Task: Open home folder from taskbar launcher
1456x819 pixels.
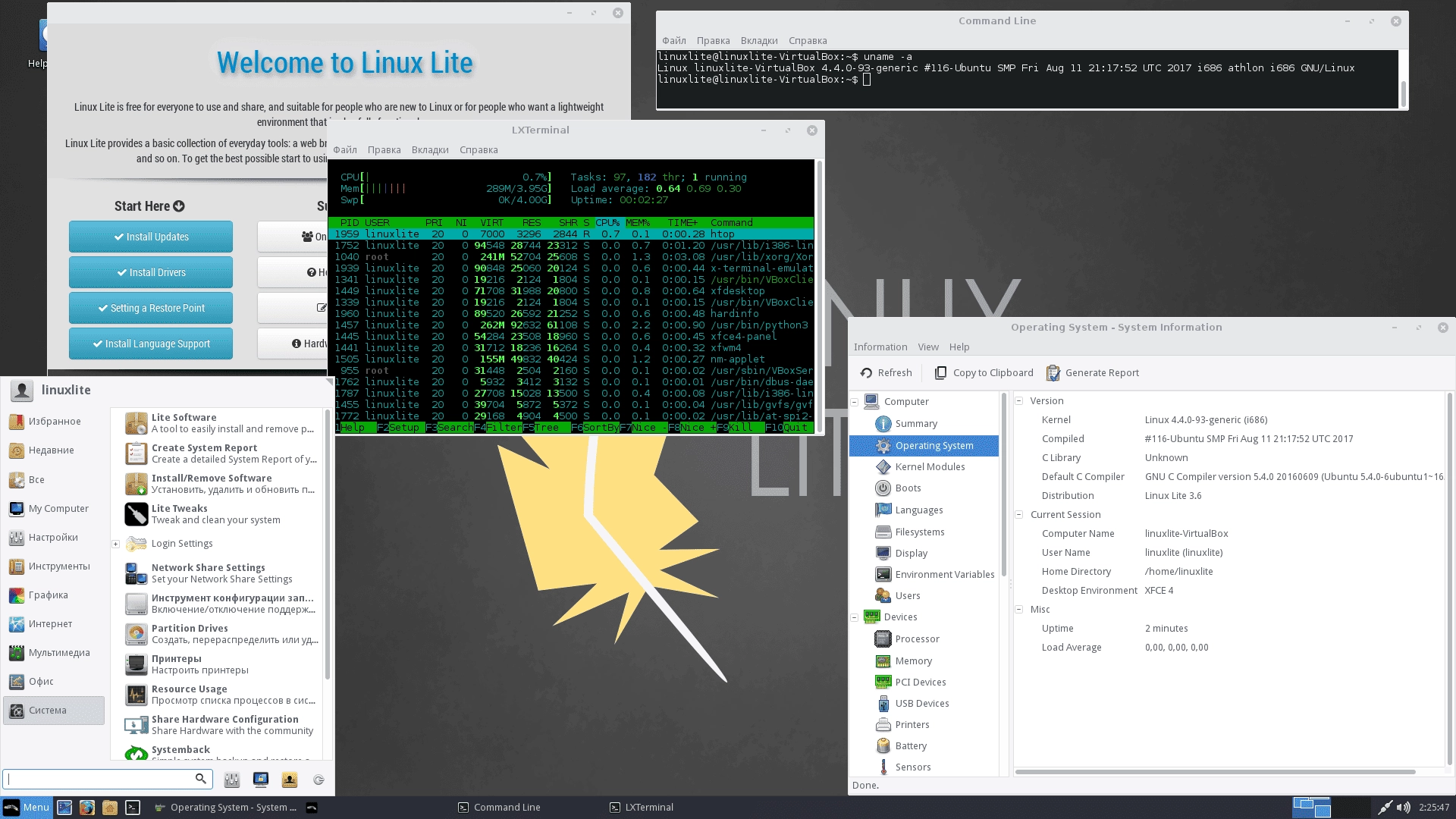Action: click(x=110, y=808)
